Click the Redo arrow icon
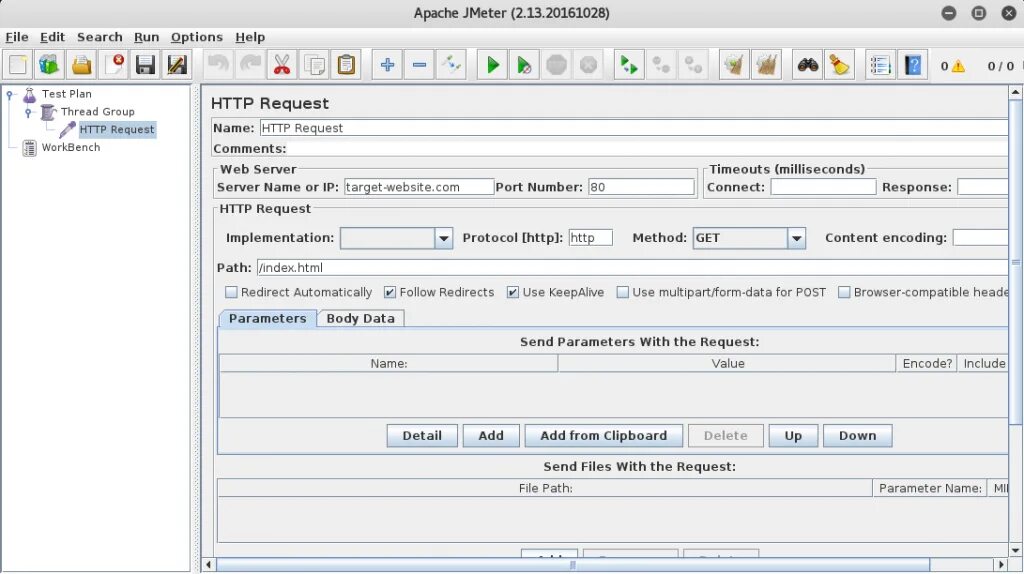This screenshot has height=574, width=1024. click(250, 65)
